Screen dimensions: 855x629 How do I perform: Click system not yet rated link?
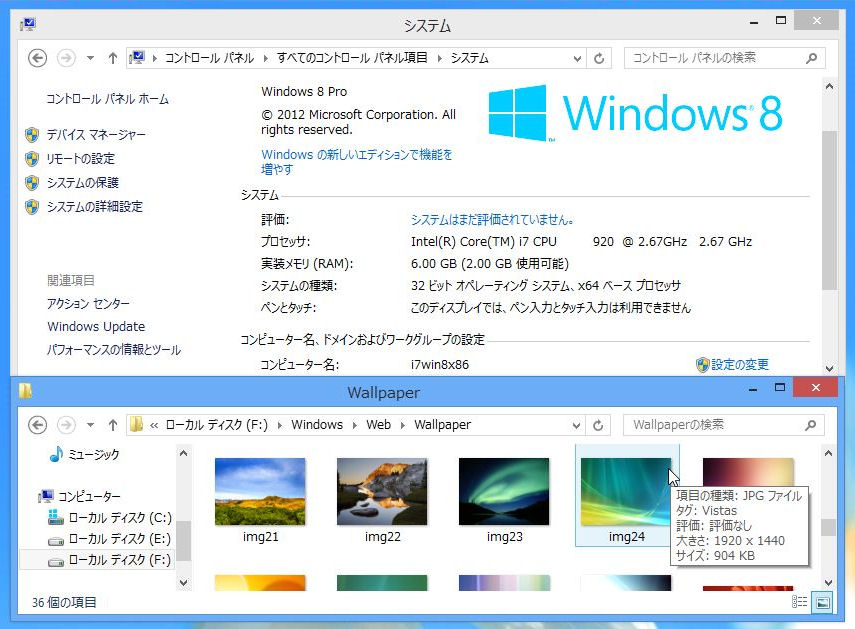(x=492, y=220)
